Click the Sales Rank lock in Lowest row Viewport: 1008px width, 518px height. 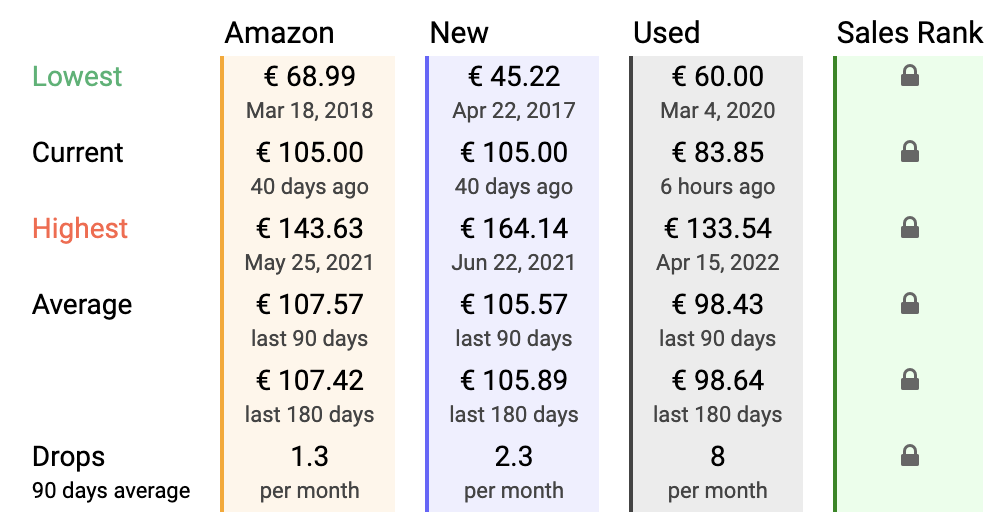pos(909,76)
